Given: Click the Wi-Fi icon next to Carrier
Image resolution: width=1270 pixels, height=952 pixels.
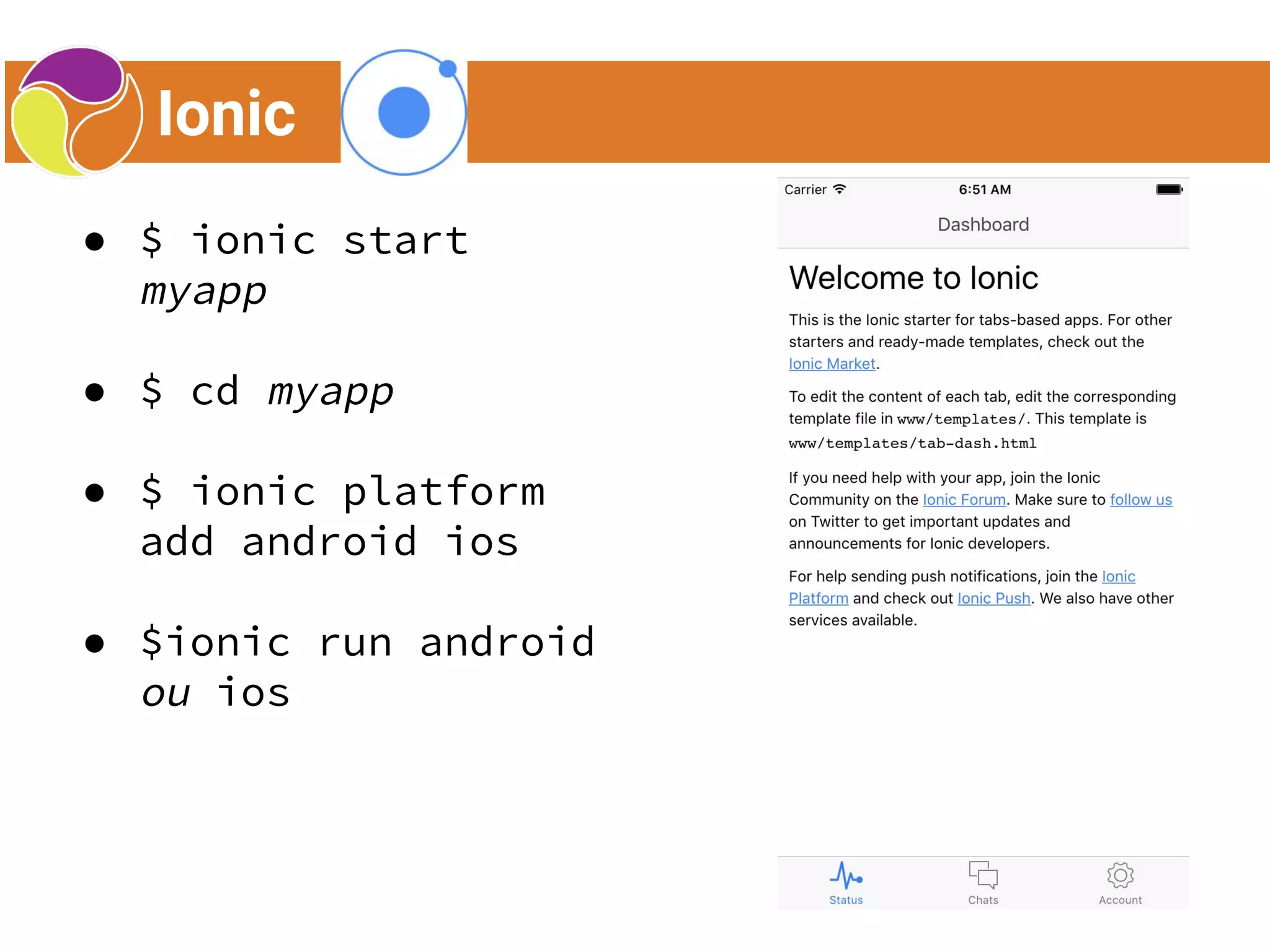Looking at the screenshot, I should [x=840, y=189].
